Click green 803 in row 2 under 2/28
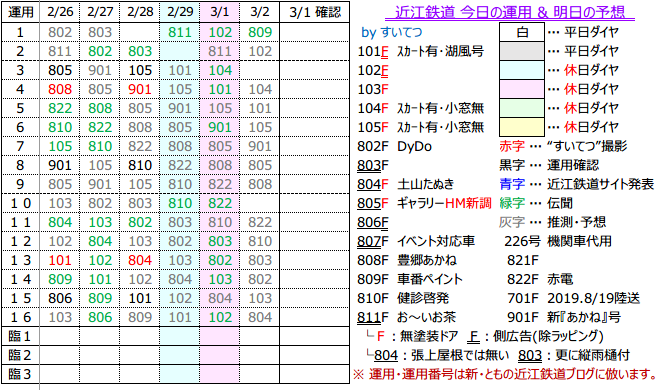This screenshot has width=667, height=390. point(140,51)
